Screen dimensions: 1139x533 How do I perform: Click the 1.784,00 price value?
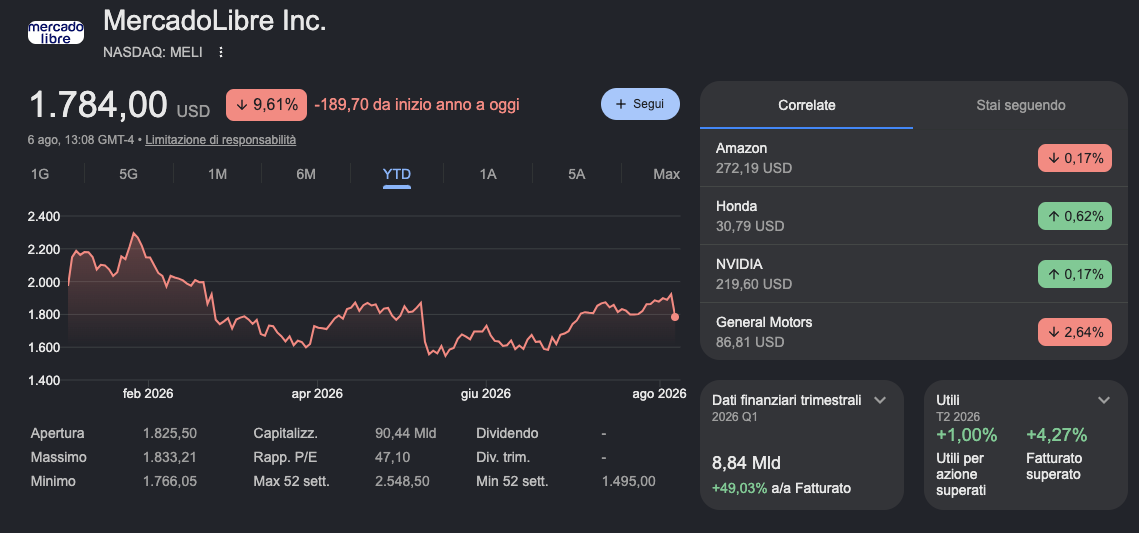click(98, 105)
